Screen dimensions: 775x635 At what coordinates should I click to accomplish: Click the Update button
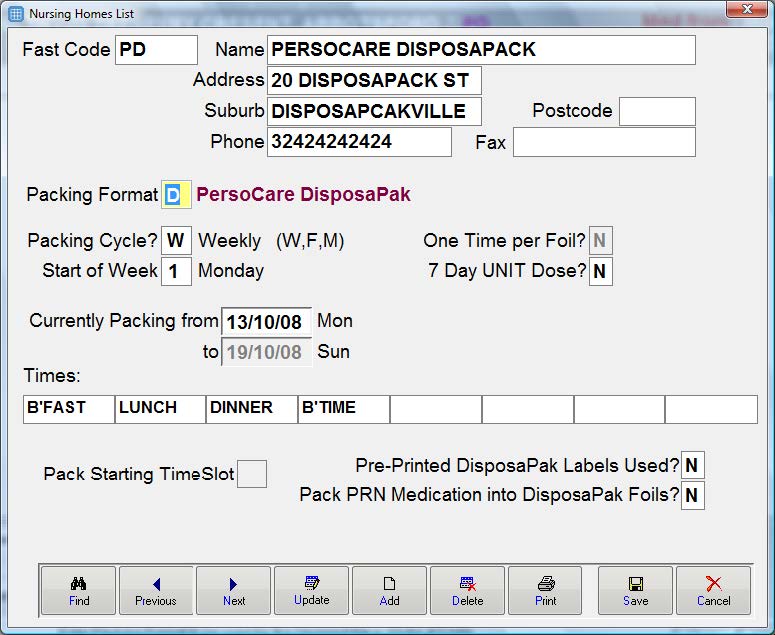(311, 591)
